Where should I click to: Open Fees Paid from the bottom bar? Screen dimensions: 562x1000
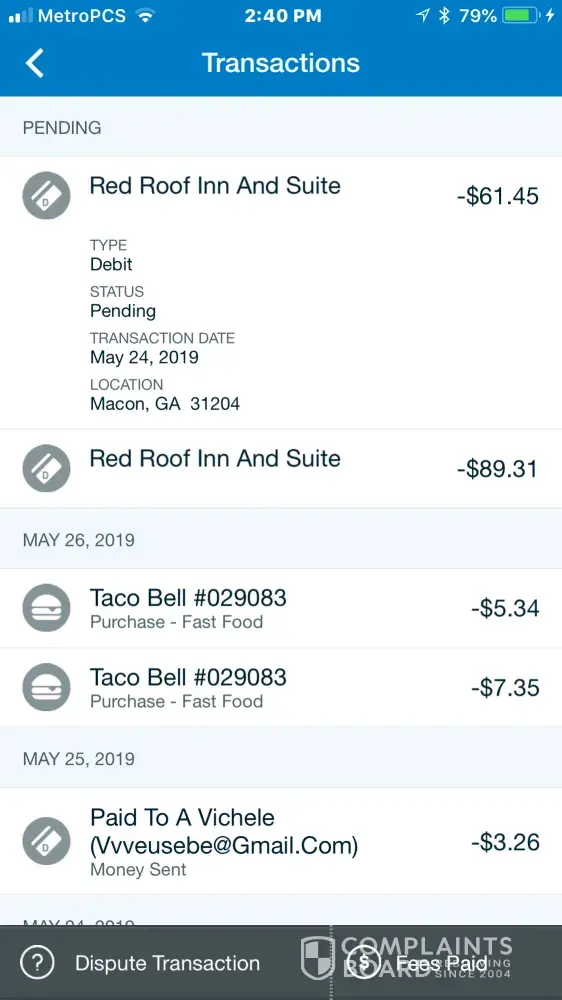pos(441,963)
